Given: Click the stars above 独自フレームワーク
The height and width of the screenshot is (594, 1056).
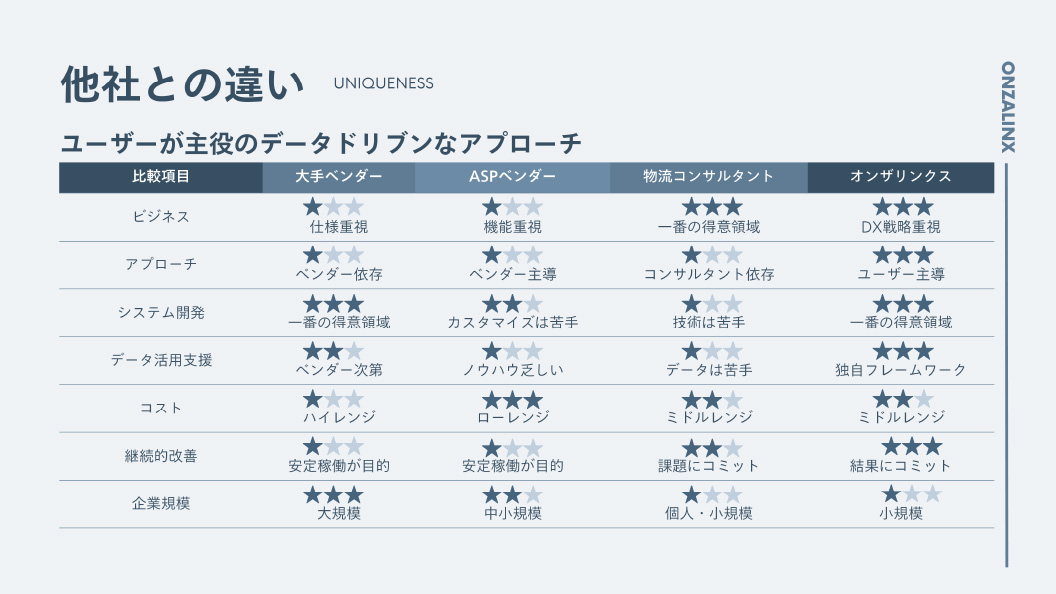Looking at the screenshot, I should click(902, 351).
